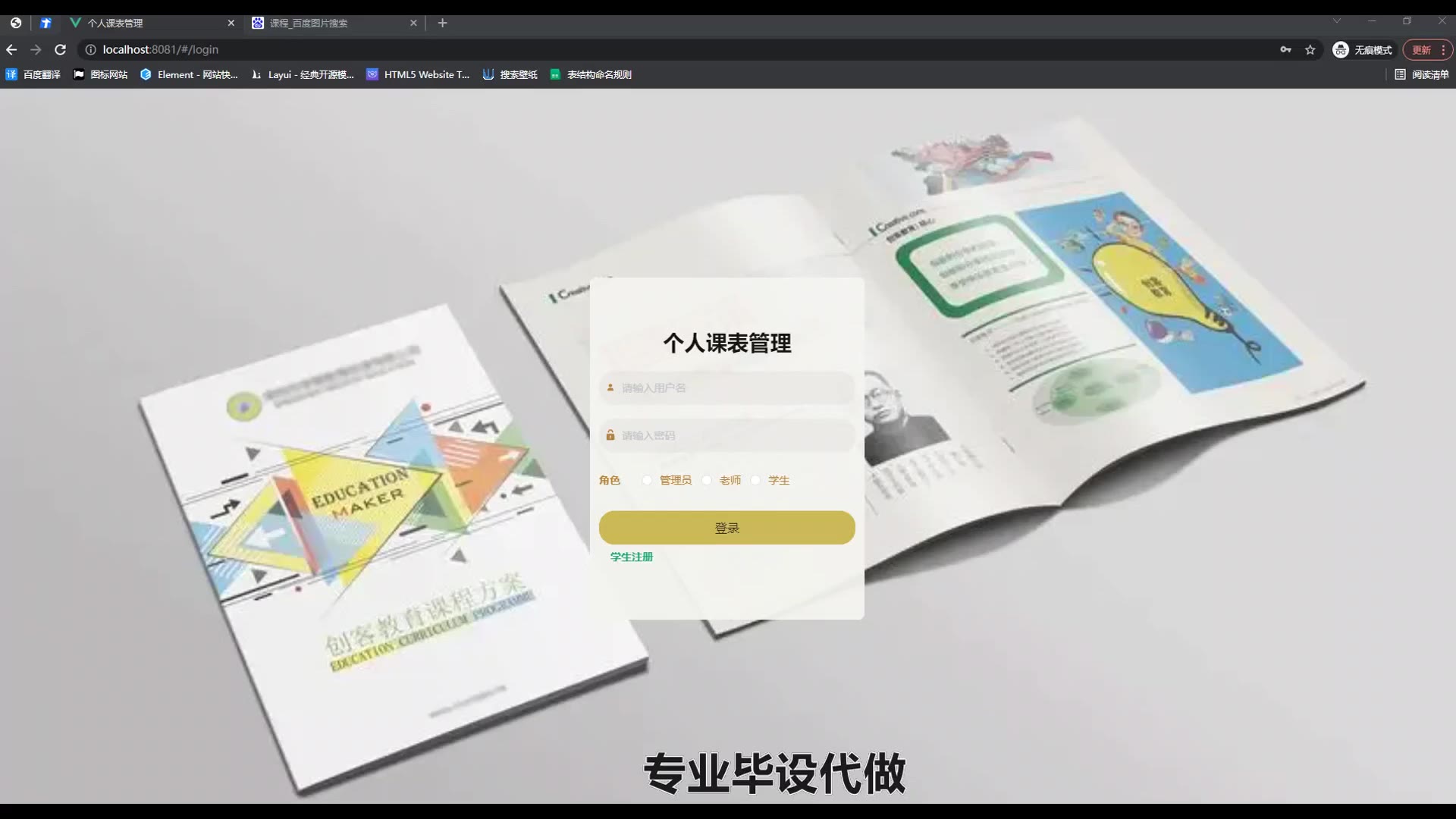Open Layui 经典开源模 bookmark
This screenshot has height=819, width=1456.
(x=302, y=74)
